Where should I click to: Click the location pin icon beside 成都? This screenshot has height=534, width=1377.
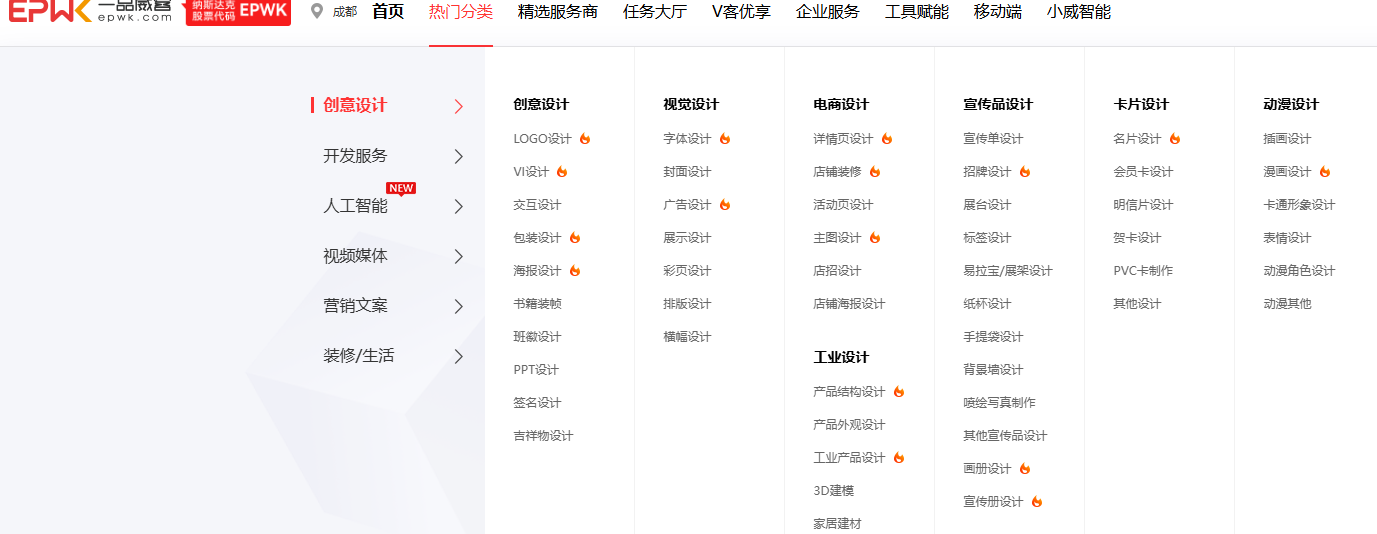coord(317,11)
